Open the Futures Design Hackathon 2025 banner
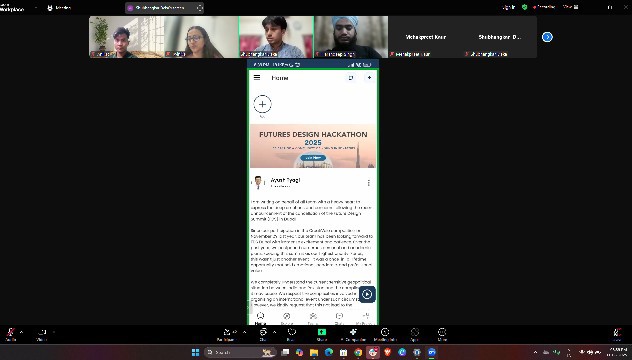 pos(313,146)
